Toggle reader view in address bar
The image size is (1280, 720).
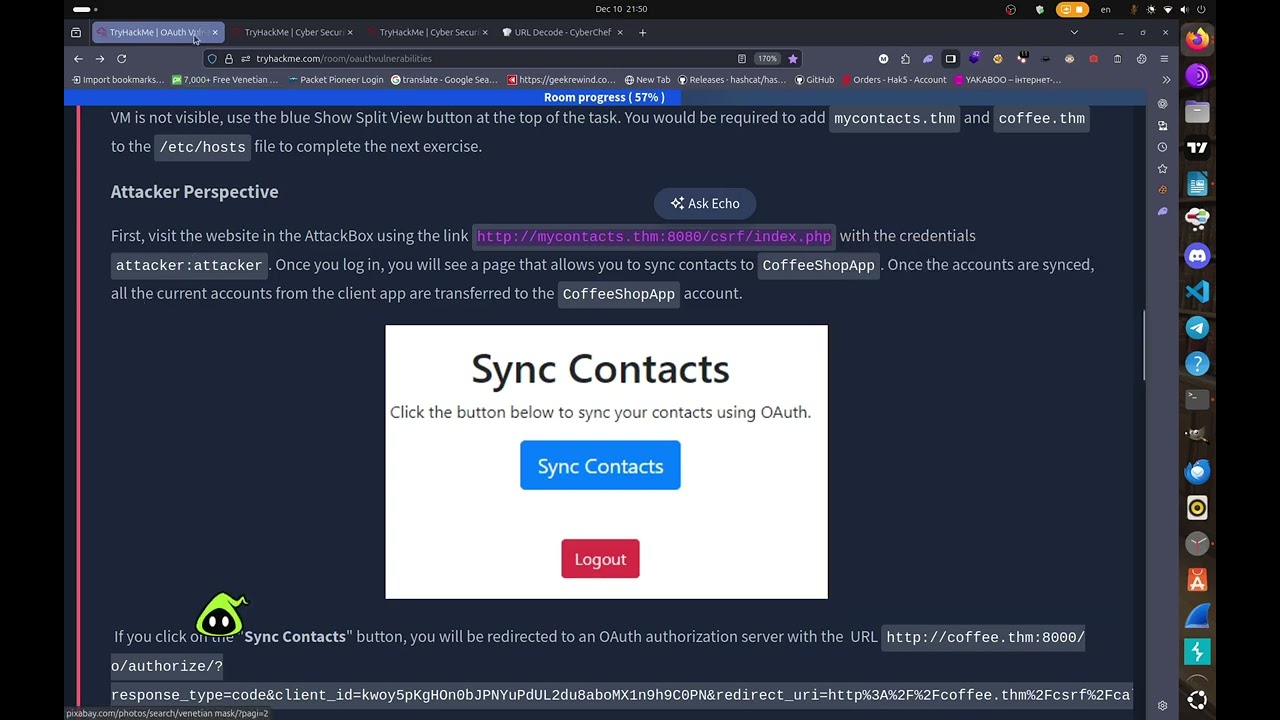point(741,59)
